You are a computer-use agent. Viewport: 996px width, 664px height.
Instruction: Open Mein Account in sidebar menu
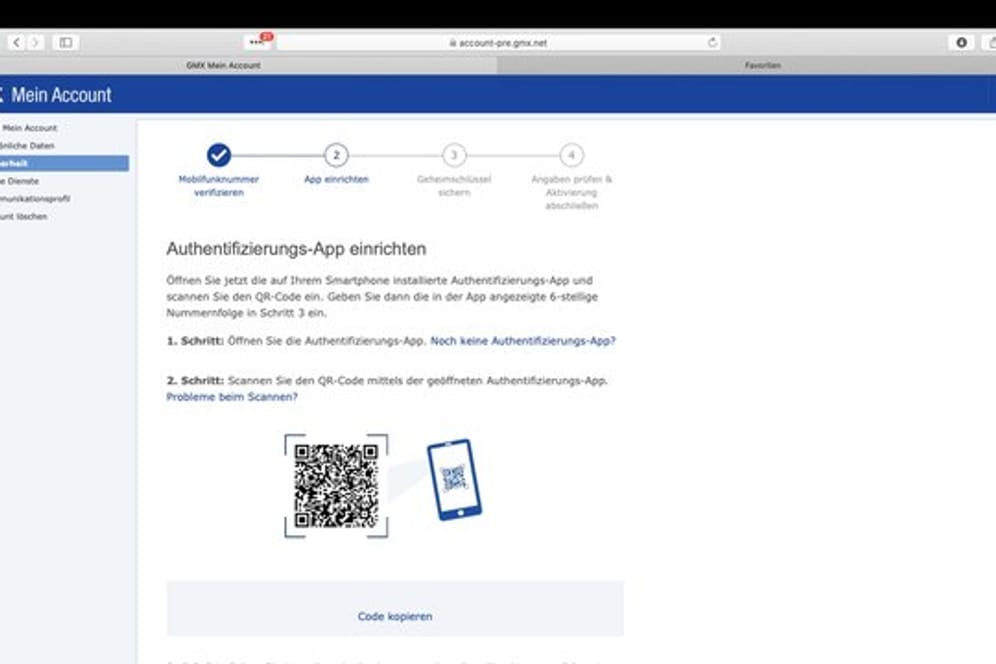click(29, 128)
